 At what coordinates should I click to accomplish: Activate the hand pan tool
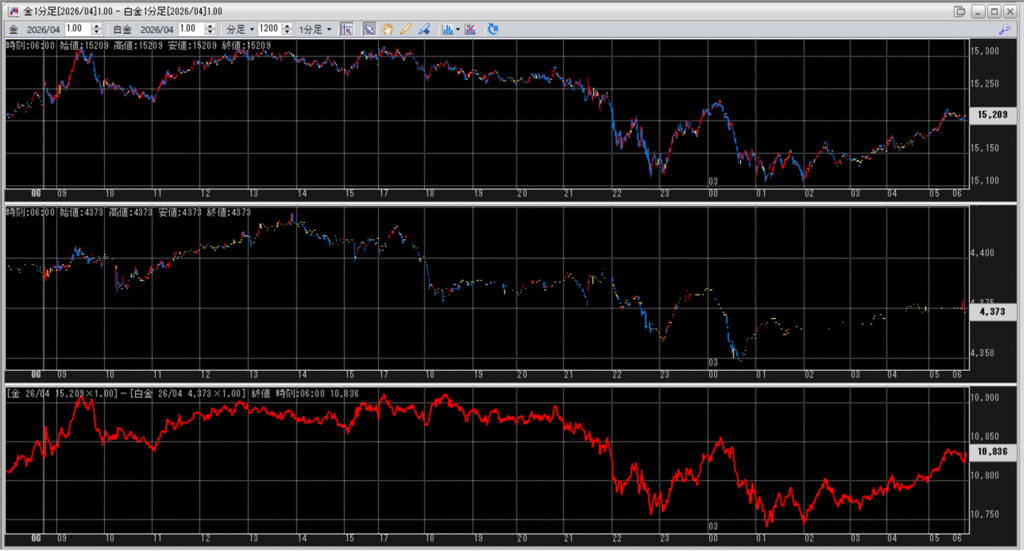[387, 29]
